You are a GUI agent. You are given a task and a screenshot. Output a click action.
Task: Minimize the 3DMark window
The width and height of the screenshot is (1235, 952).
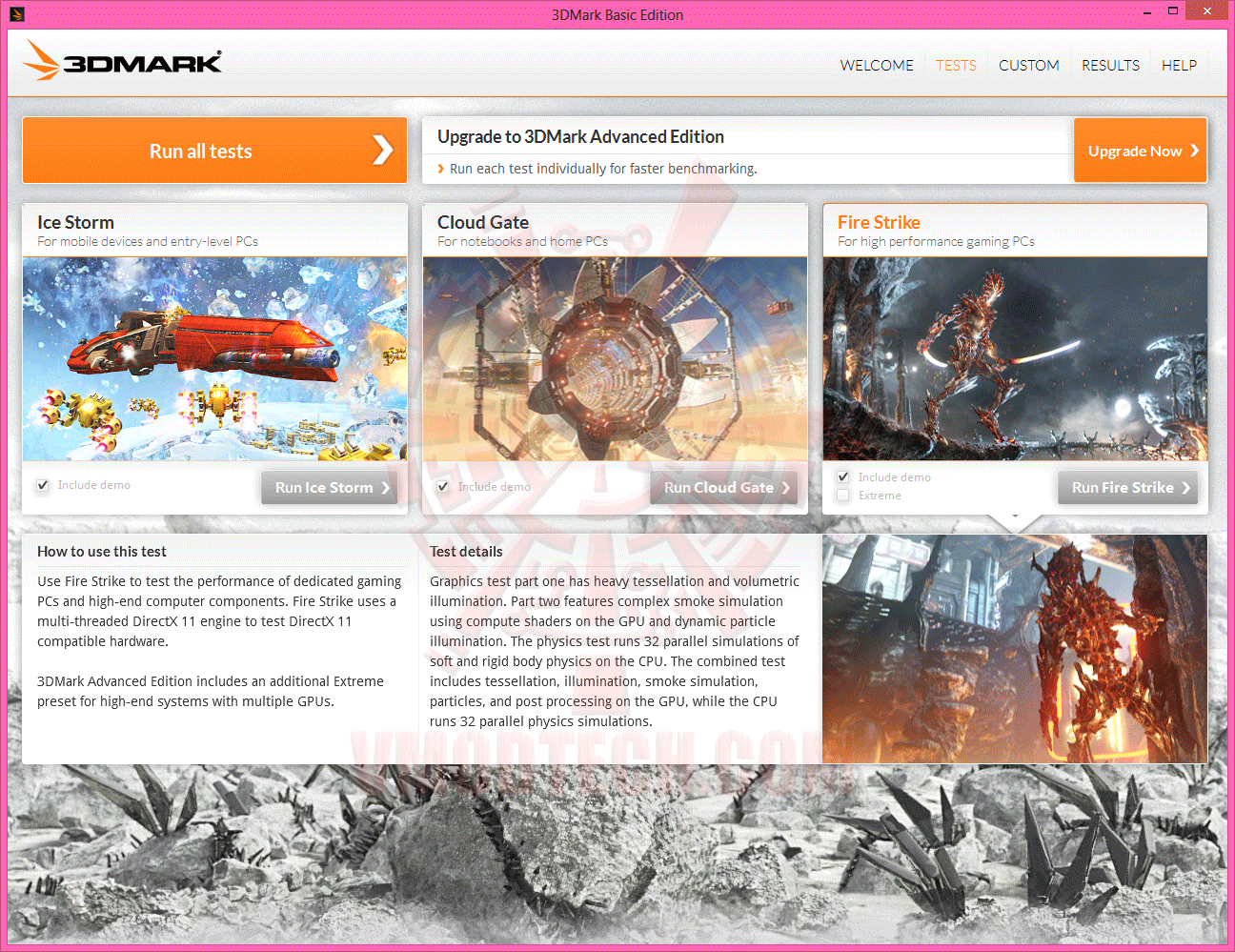coord(1146,13)
